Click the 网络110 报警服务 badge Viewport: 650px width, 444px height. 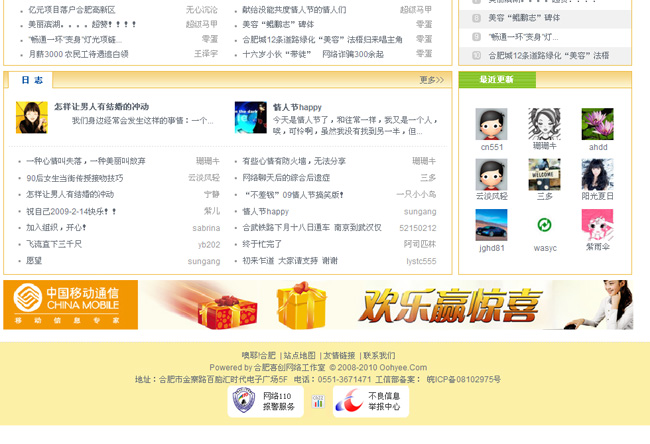tap(265, 401)
